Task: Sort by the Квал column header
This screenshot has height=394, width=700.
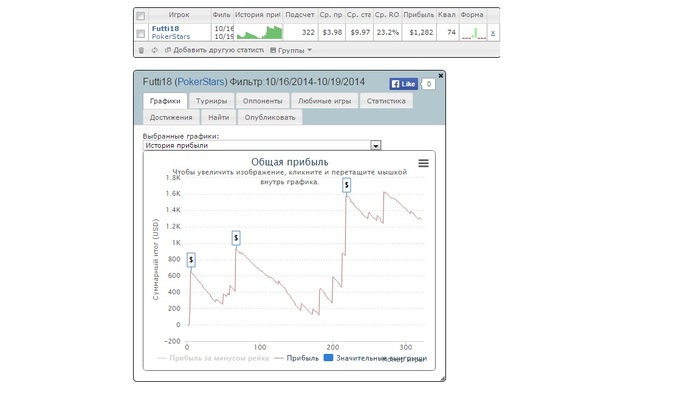Action: (447, 15)
